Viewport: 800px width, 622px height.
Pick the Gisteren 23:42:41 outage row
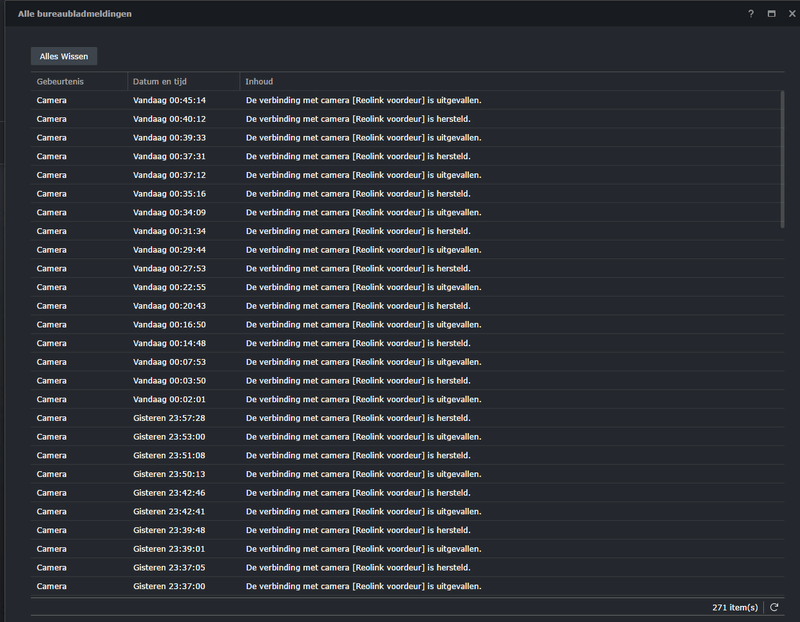point(400,511)
